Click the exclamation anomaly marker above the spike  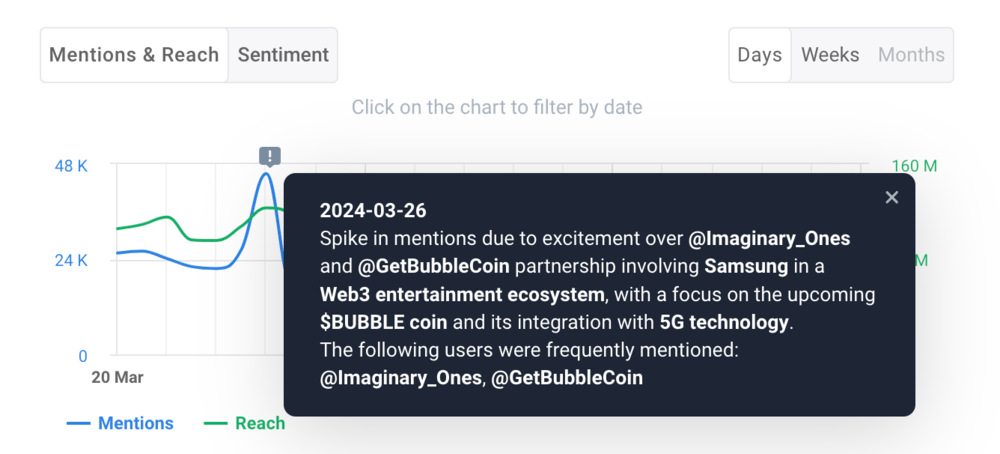(x=270, y=156)
